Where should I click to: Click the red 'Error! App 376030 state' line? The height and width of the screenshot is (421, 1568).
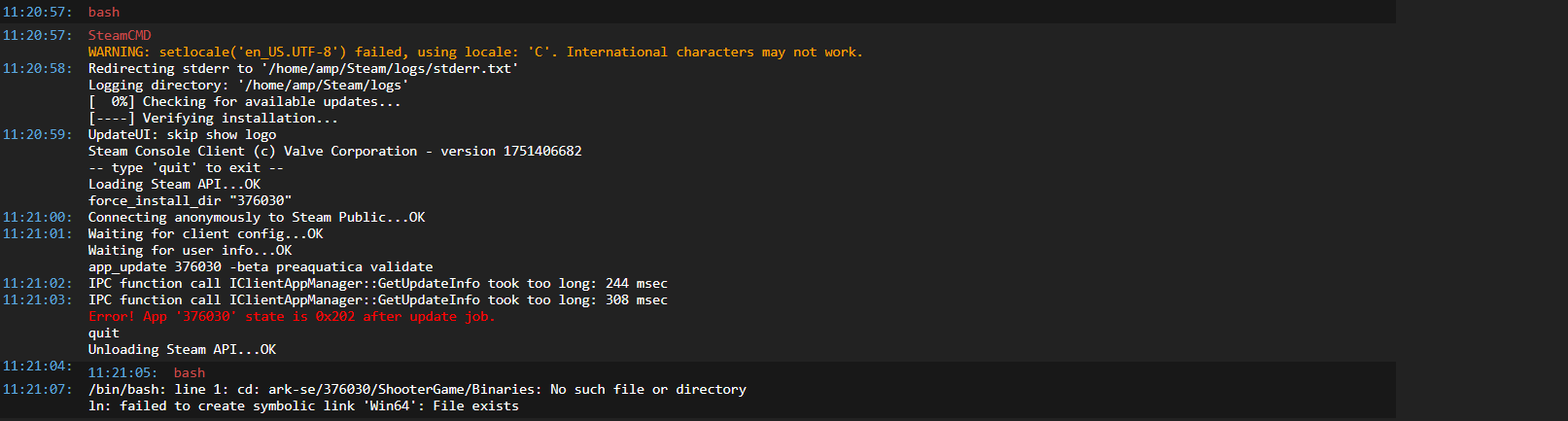point(292,316)
